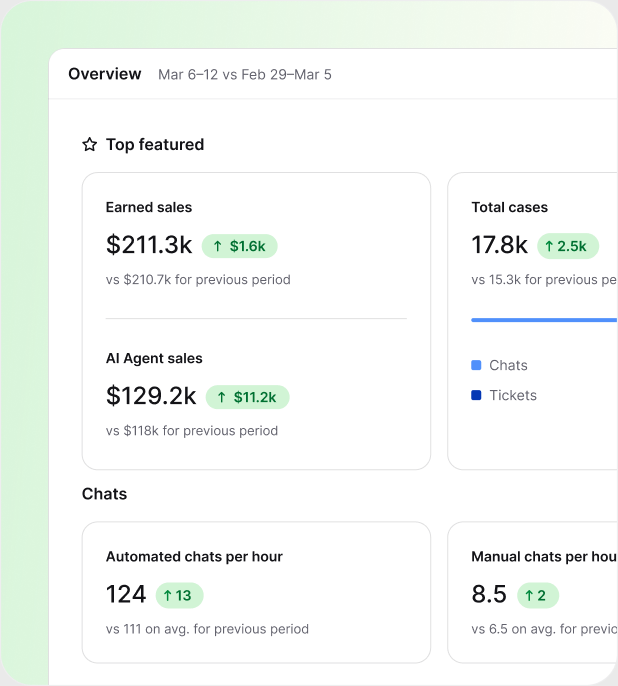Click 'vs 111 on avg. for previous period'
The height and width of the screenshot is (686, 618).
tap(207, 629)
